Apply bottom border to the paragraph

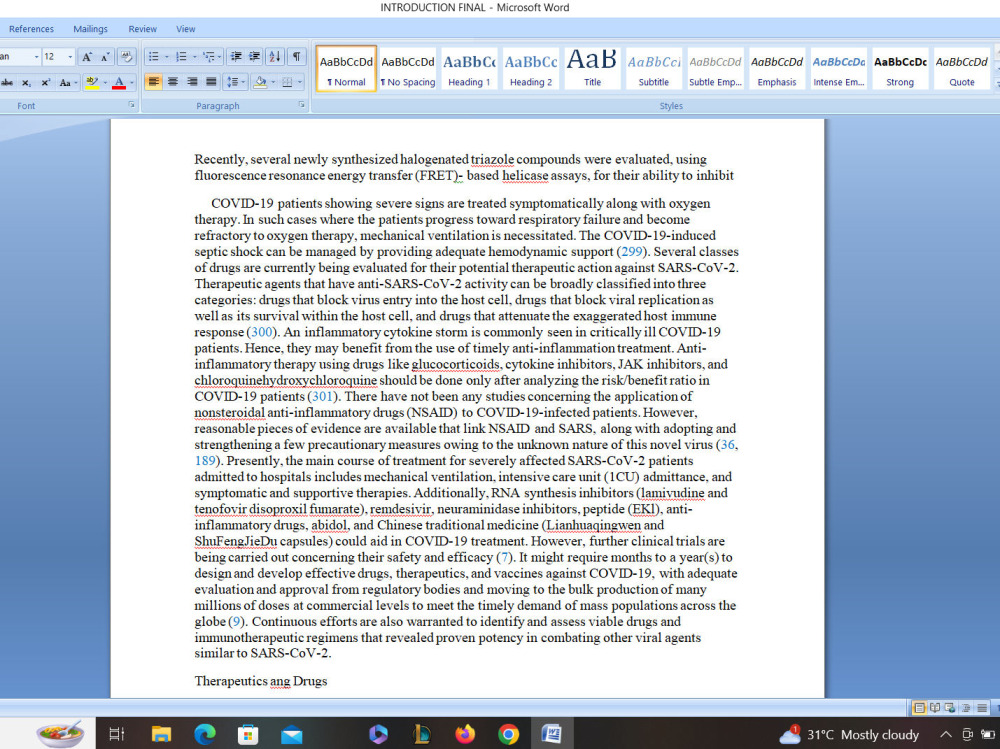tap(287, 82)
